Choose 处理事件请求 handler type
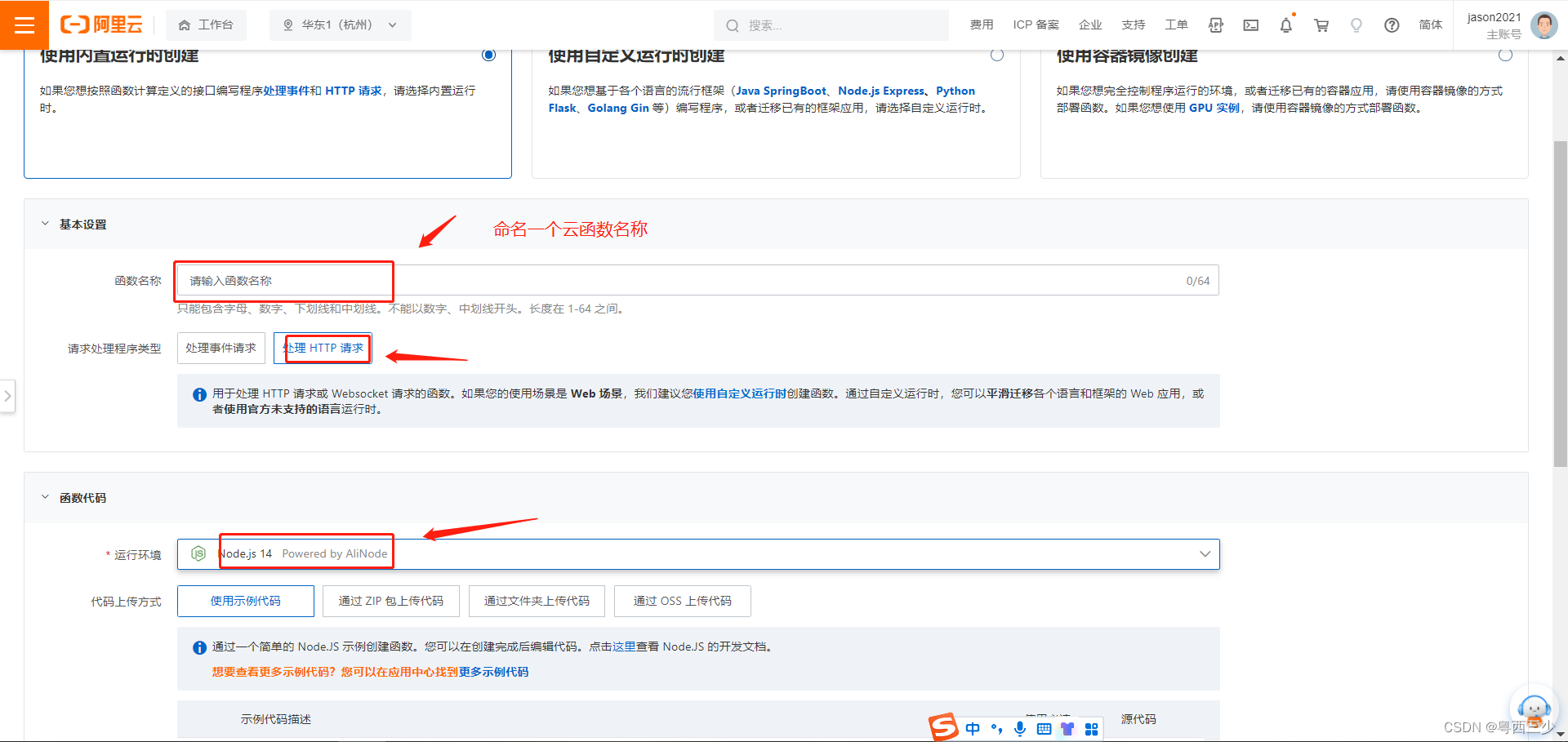Screen dimensions: 1568x742 220,348
